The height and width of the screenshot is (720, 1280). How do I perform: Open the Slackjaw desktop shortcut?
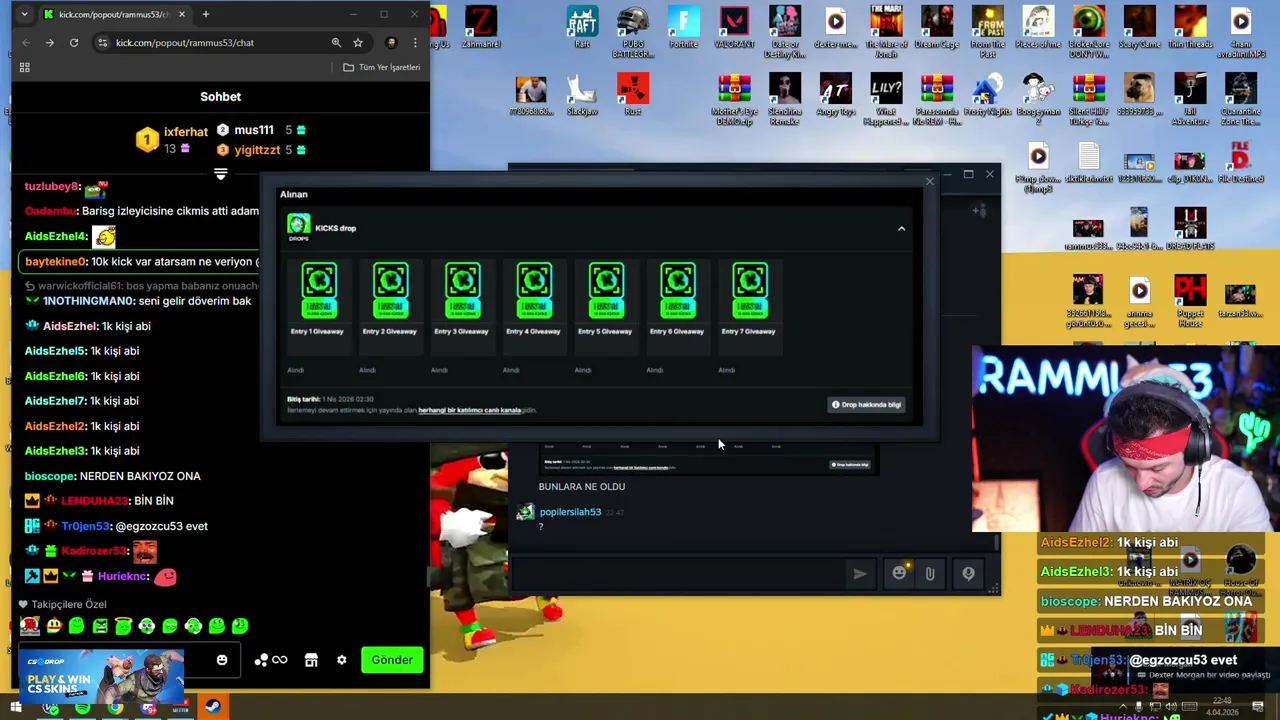pyautogui.click(x=582, y=94)
